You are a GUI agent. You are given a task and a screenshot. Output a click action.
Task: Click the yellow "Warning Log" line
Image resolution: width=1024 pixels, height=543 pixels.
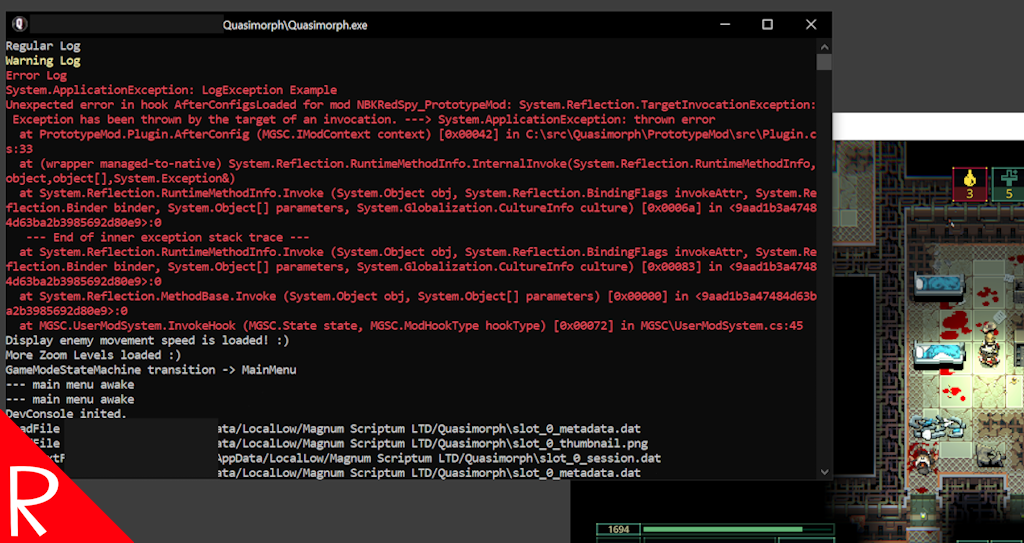click(x=43, y=61)
